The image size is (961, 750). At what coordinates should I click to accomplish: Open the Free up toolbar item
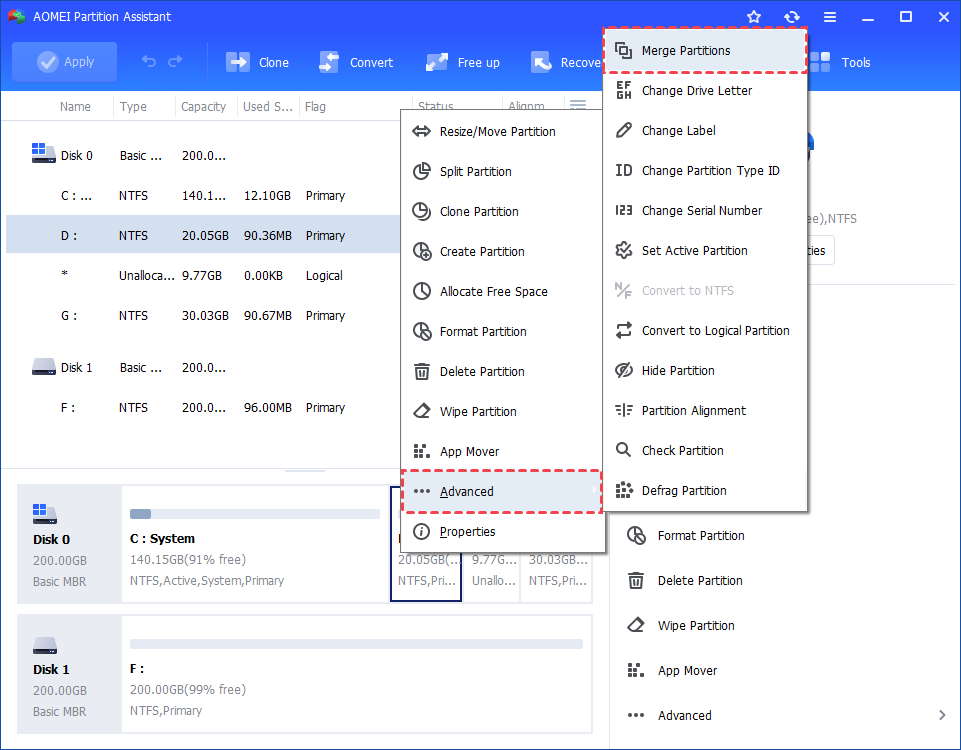[463, 62]
